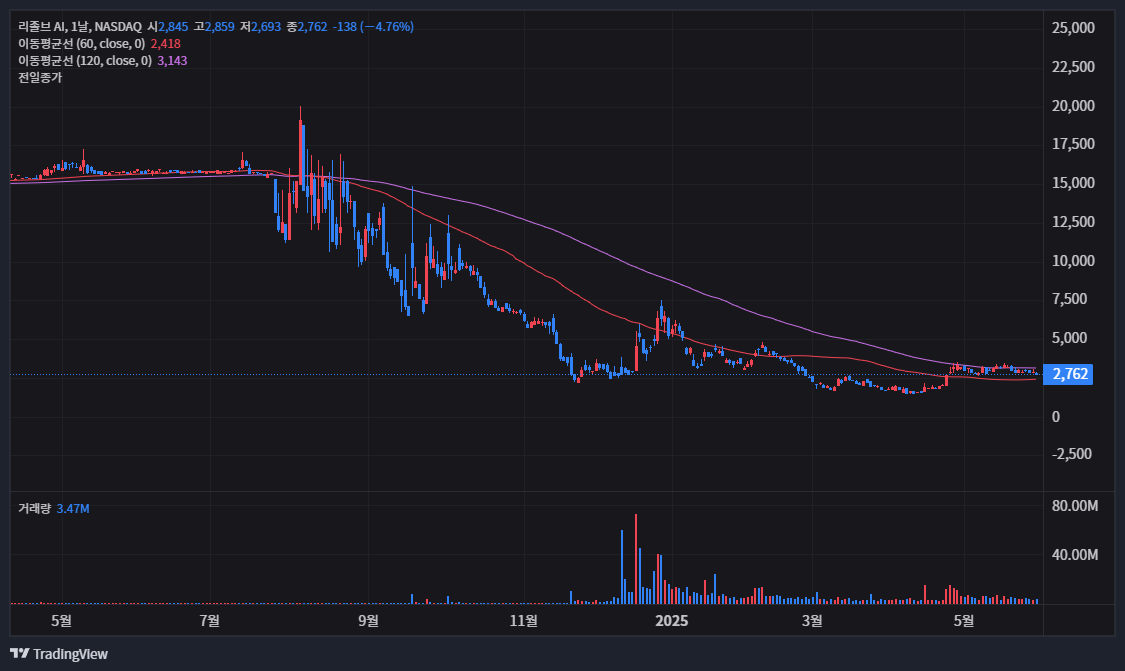This screenshot has width=1125, height=671.
Task: Click the 2,762 current price tag
Action: [x=1068, y=374]
